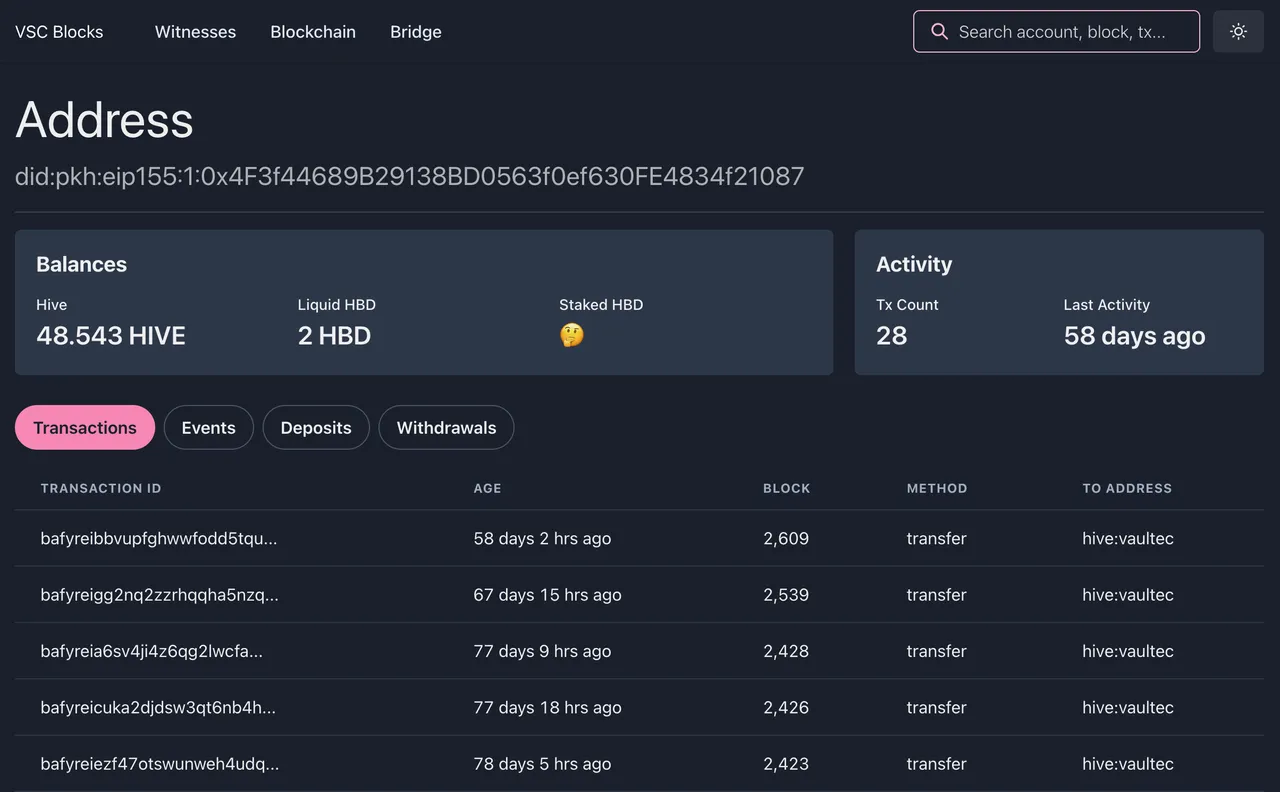1280x792 pixels.
Task: Click the 78 days 5 hrs ago age cell
Action: click(x=542, y=764)
